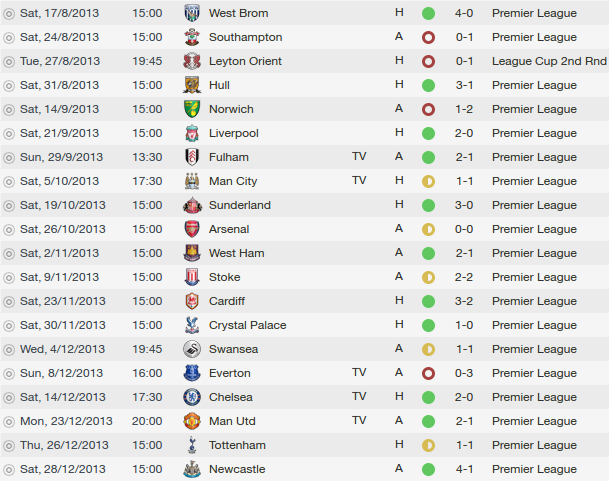
Task: Click the Tottenham cockerel crest
Action: click(x=192, y=445)
